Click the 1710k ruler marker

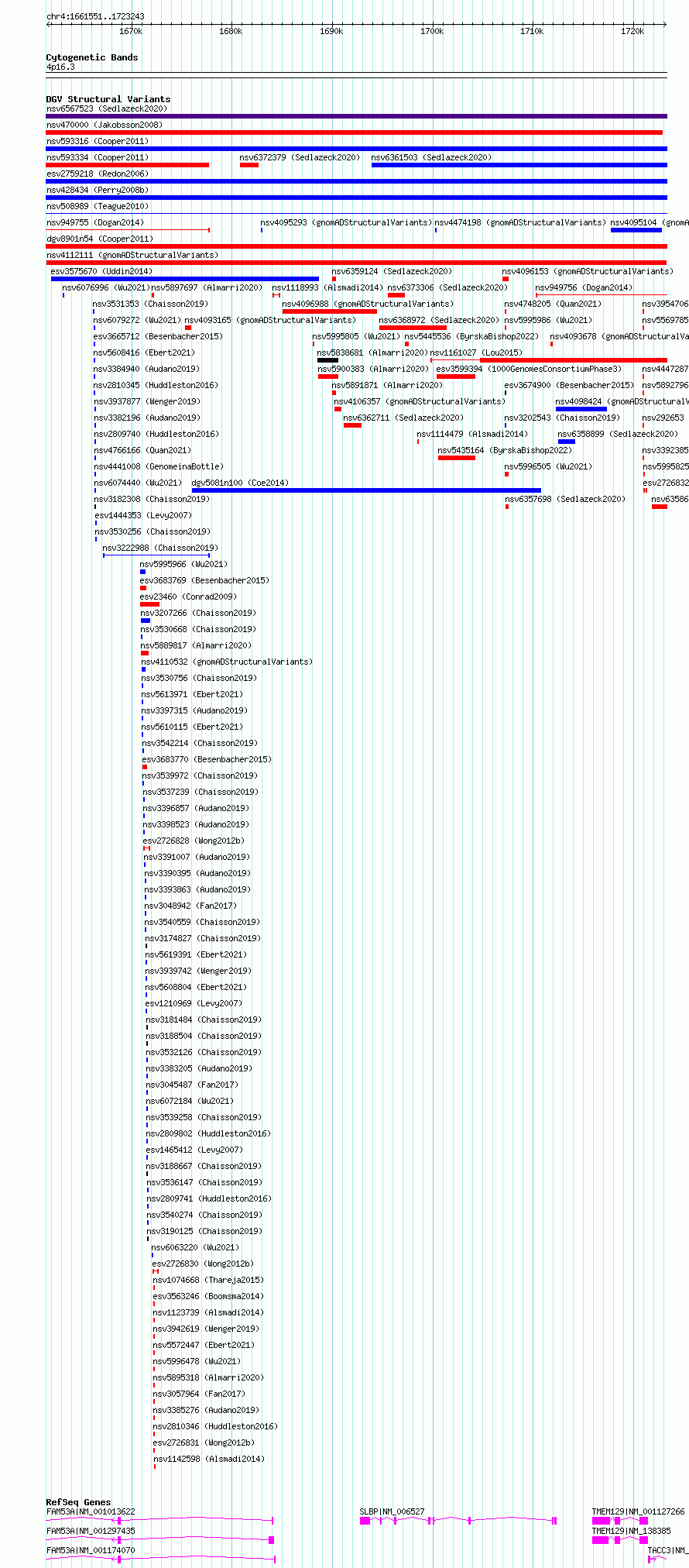[x=532, y=31]
